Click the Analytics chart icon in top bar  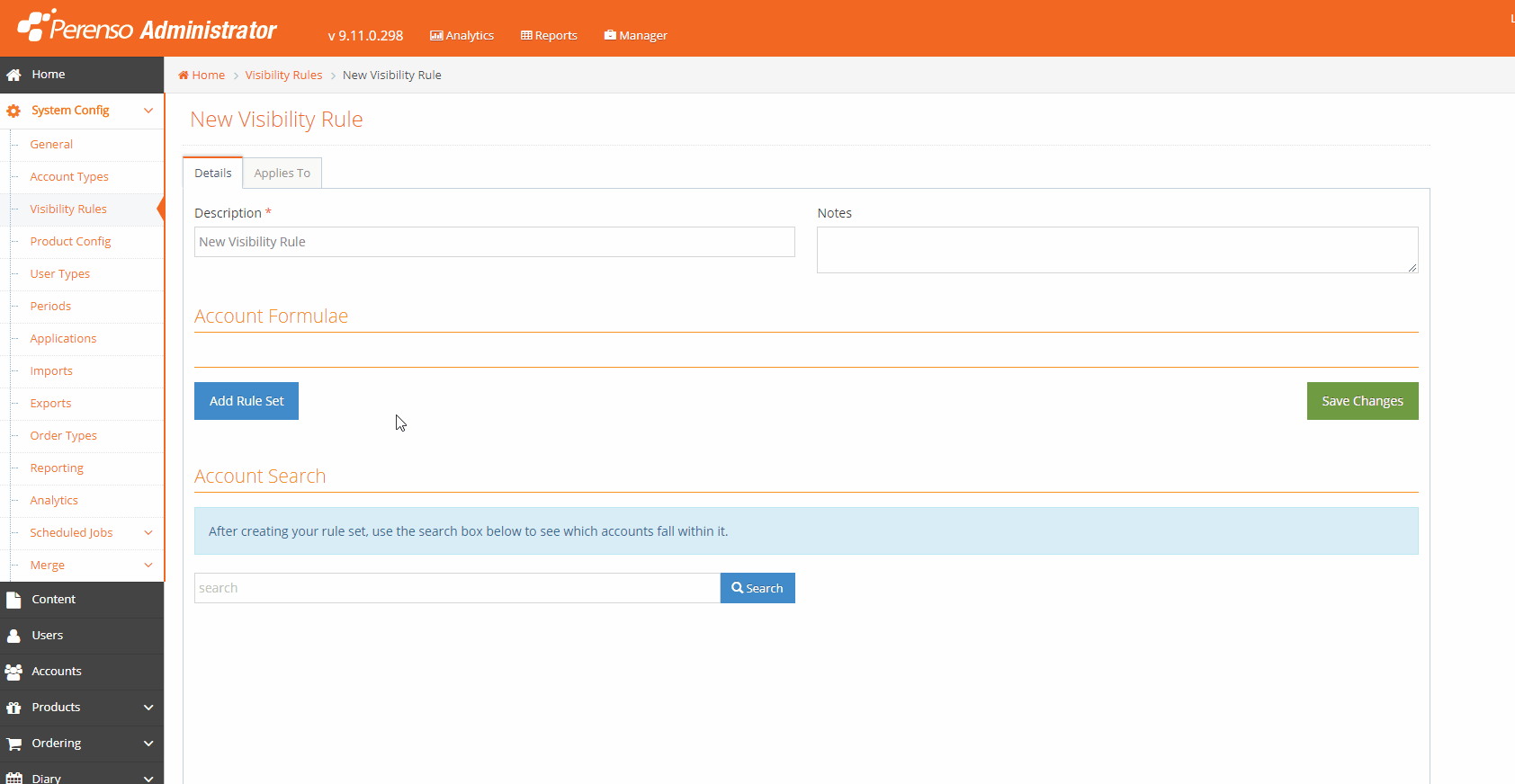pyautogui.click(x=436, y=36)
